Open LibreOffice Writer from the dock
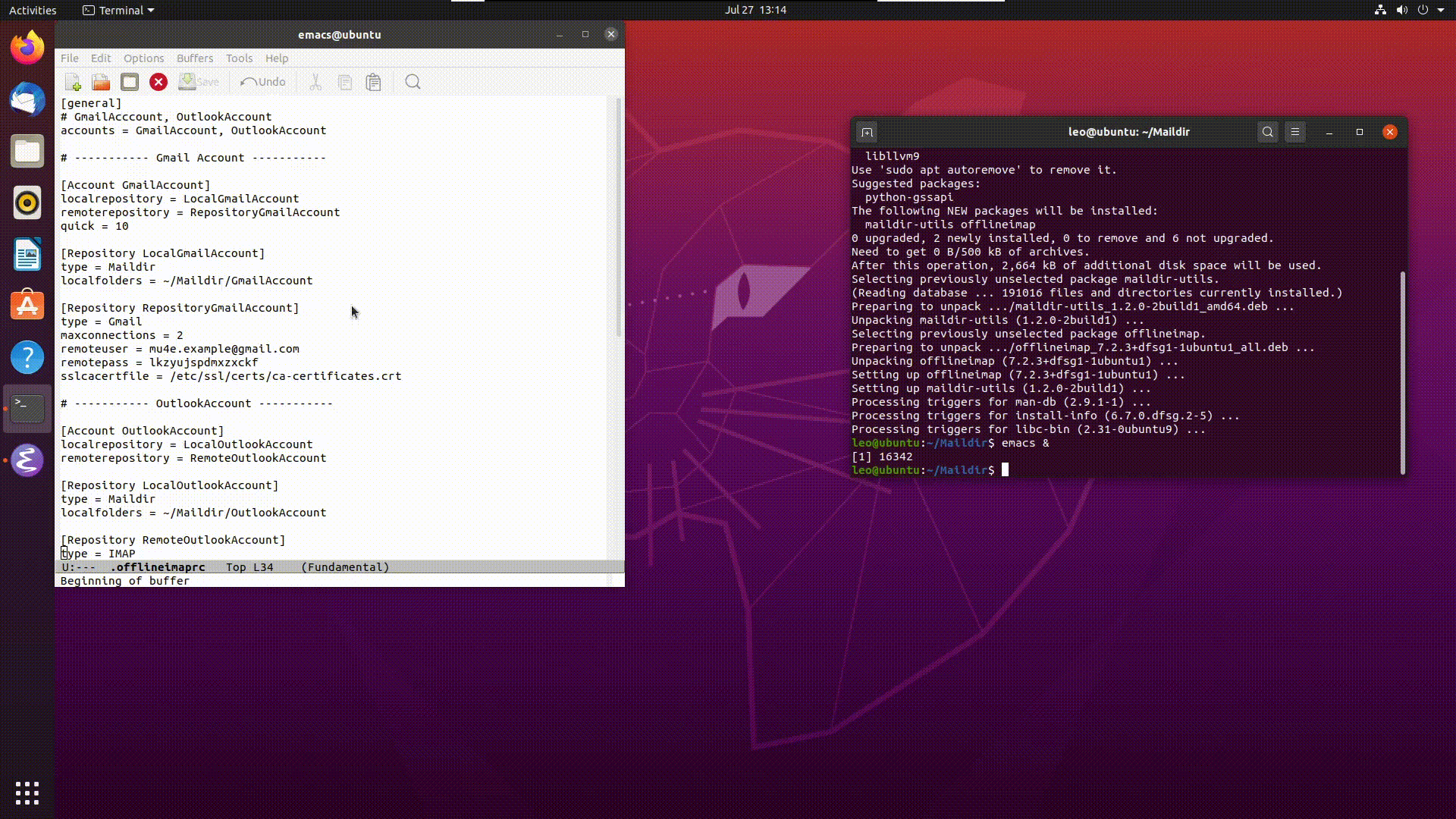 click(27, 254)
